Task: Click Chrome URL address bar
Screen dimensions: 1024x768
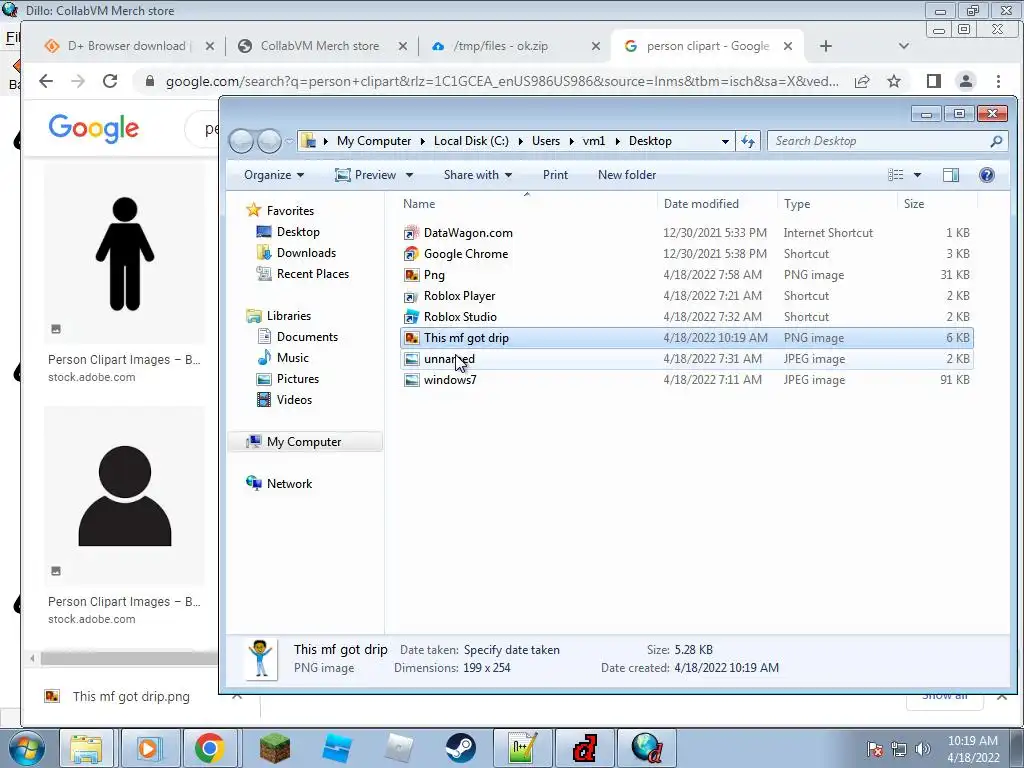Action: (x=502, y=81)
